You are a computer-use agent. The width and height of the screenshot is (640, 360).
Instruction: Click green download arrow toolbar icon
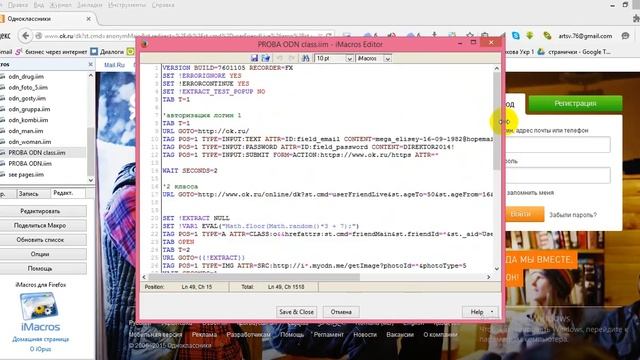tap(530, 36)
